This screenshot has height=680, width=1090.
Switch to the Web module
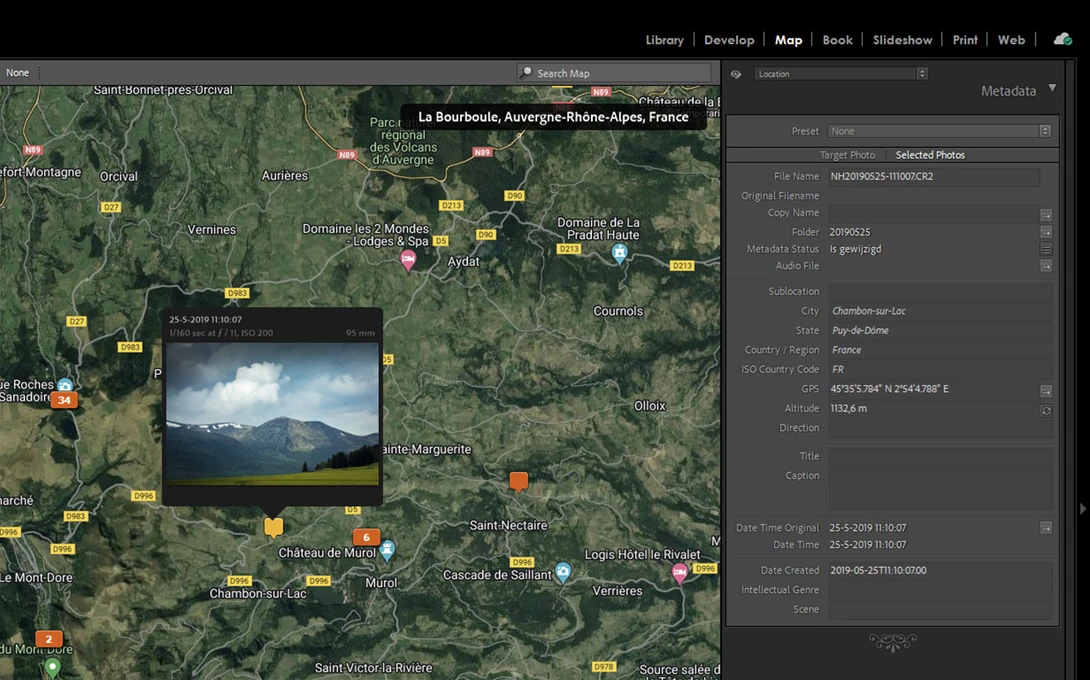pyautogui.click(x=1011, y=40)
